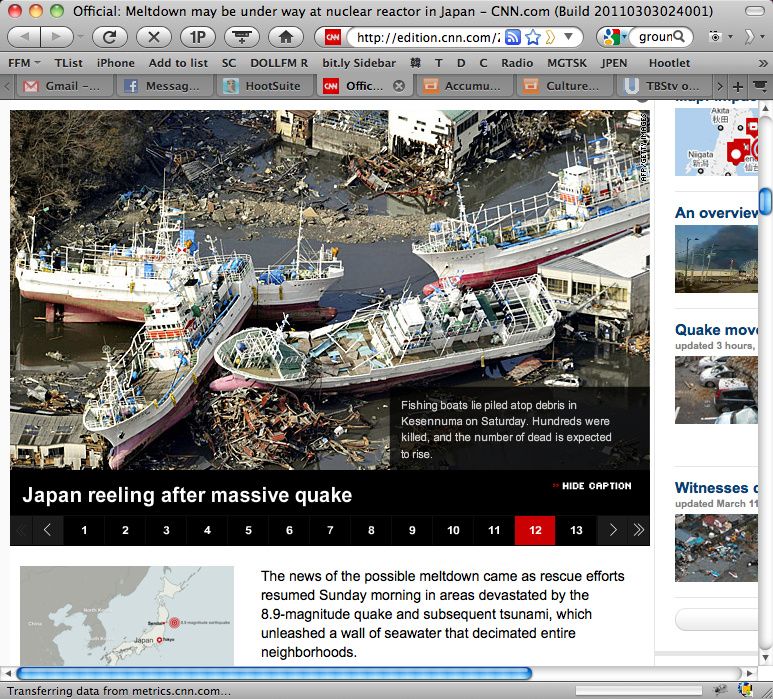Go to the browser Home page icon
The image size is (773, 699).
pos(286,37)
